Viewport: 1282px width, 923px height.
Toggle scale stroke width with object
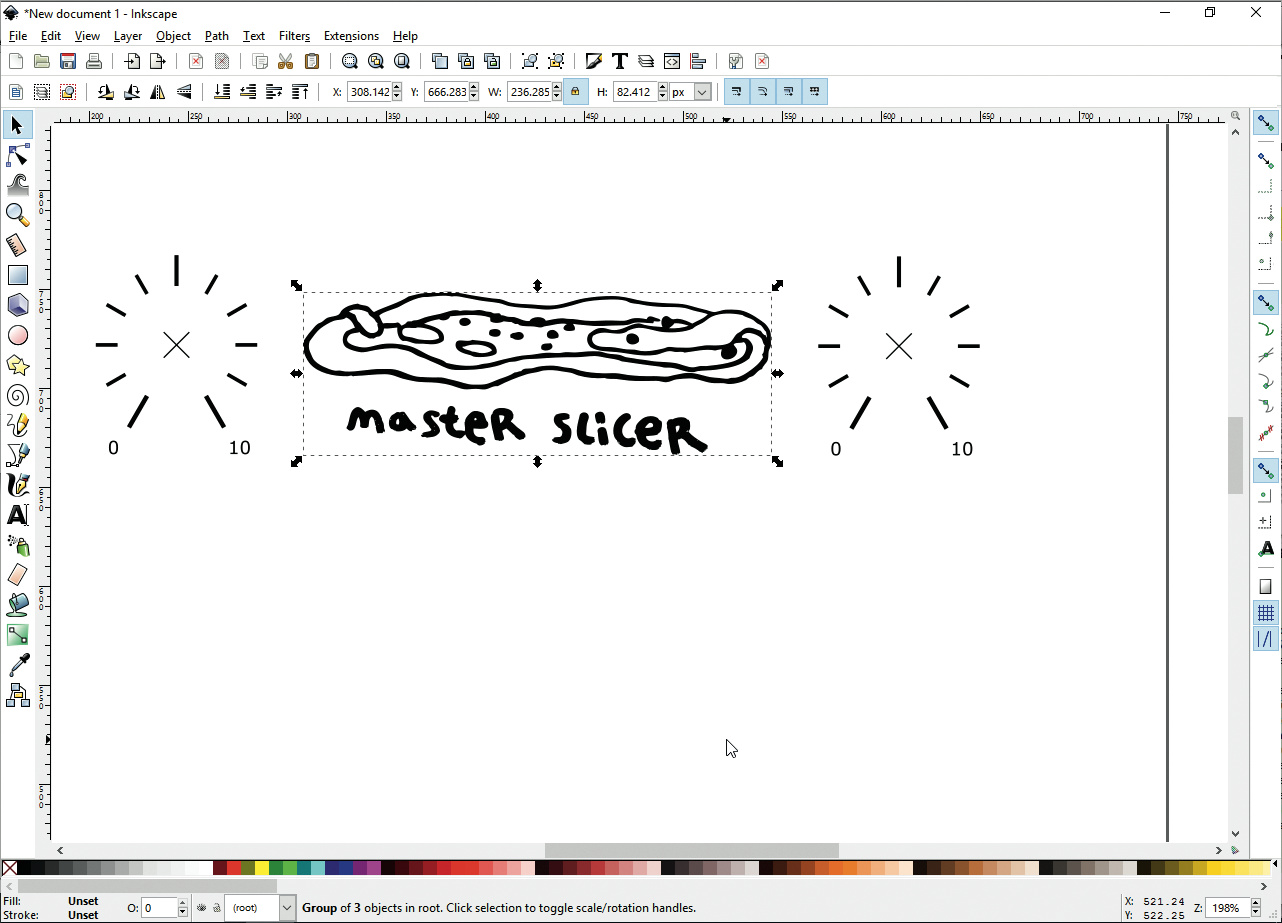point(737,92)
